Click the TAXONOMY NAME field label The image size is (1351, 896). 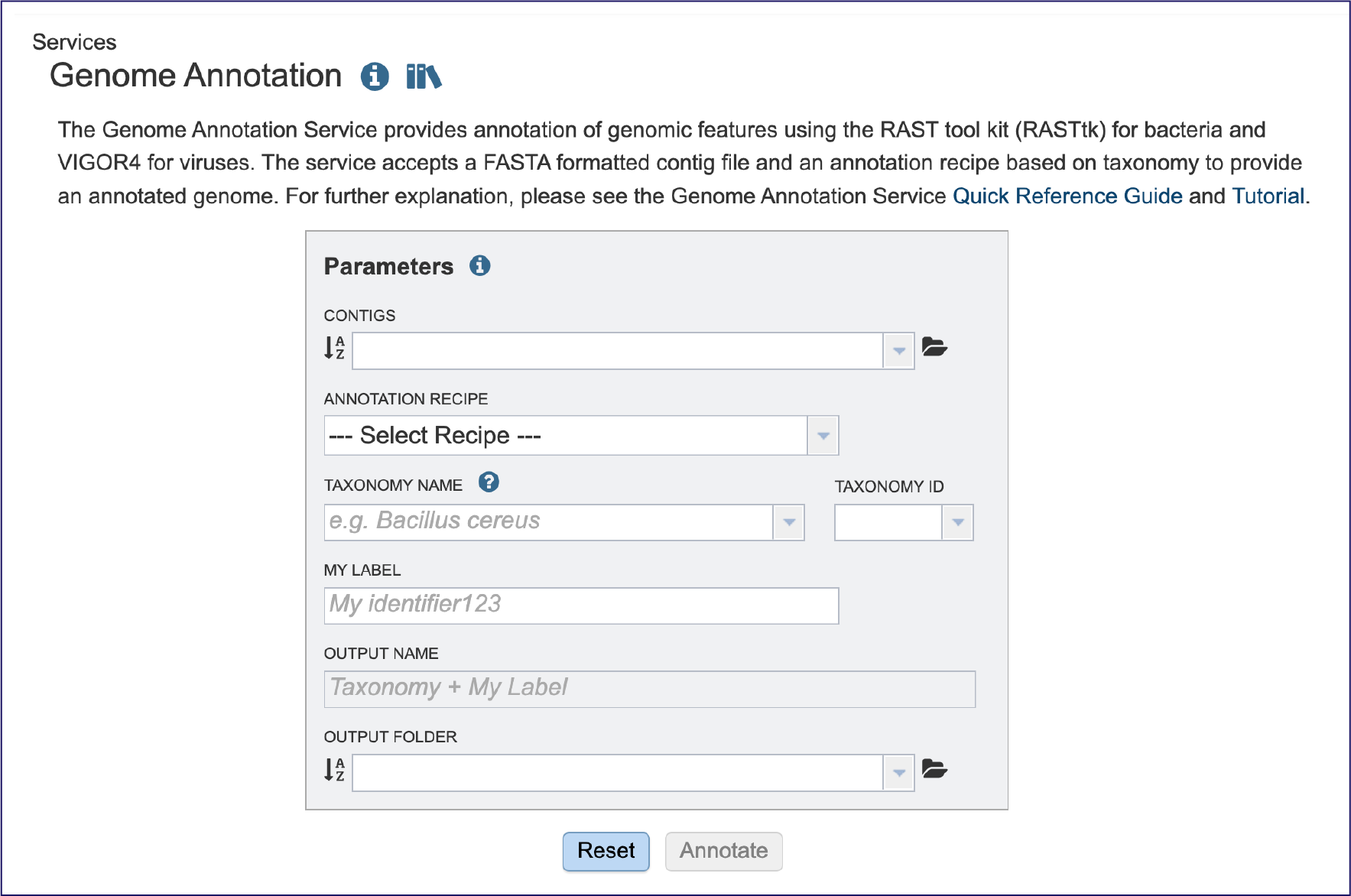point(393,485)
